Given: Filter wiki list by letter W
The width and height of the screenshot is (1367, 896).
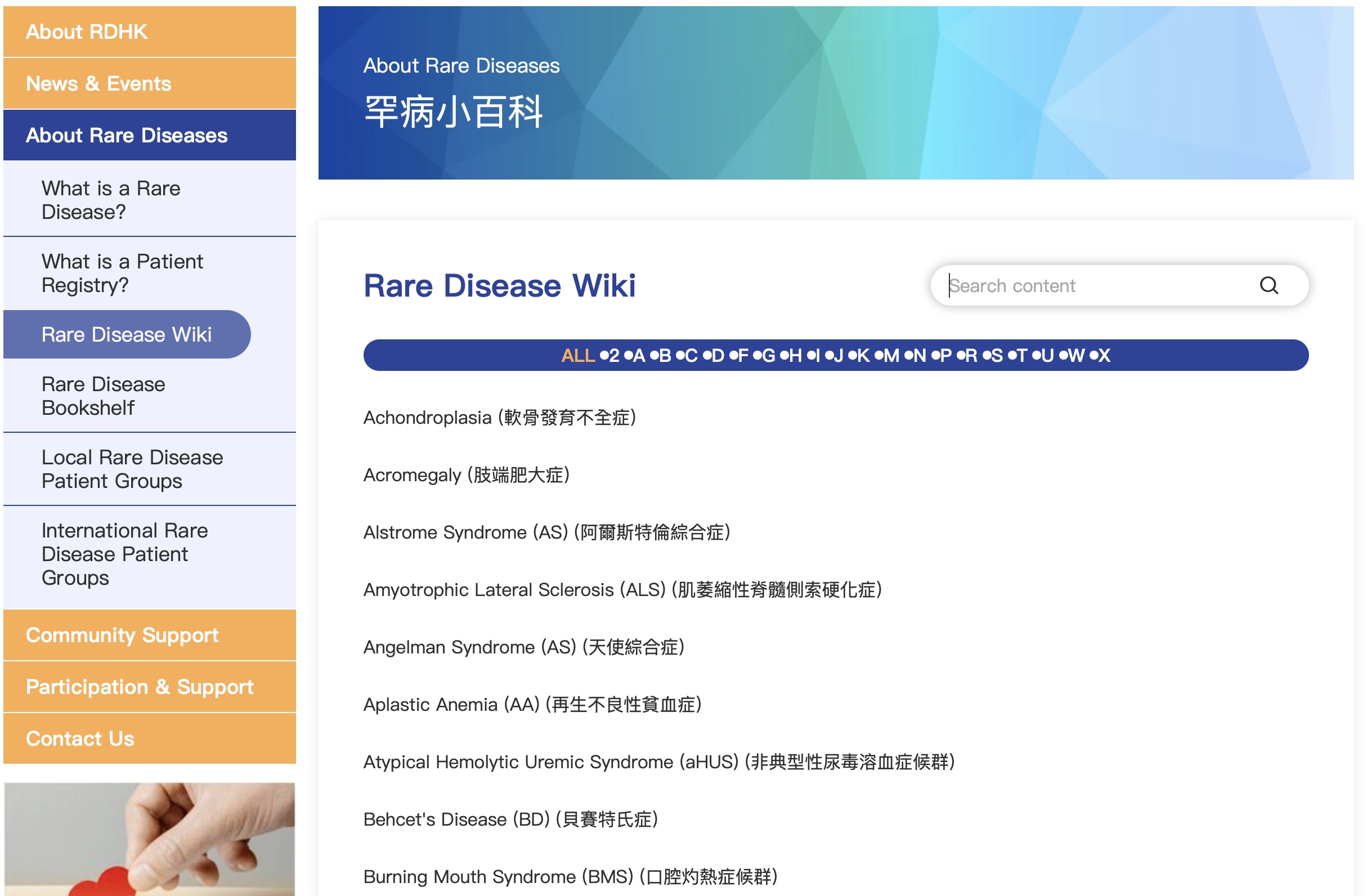Looking at the screenshot, I should (1075, 355).
